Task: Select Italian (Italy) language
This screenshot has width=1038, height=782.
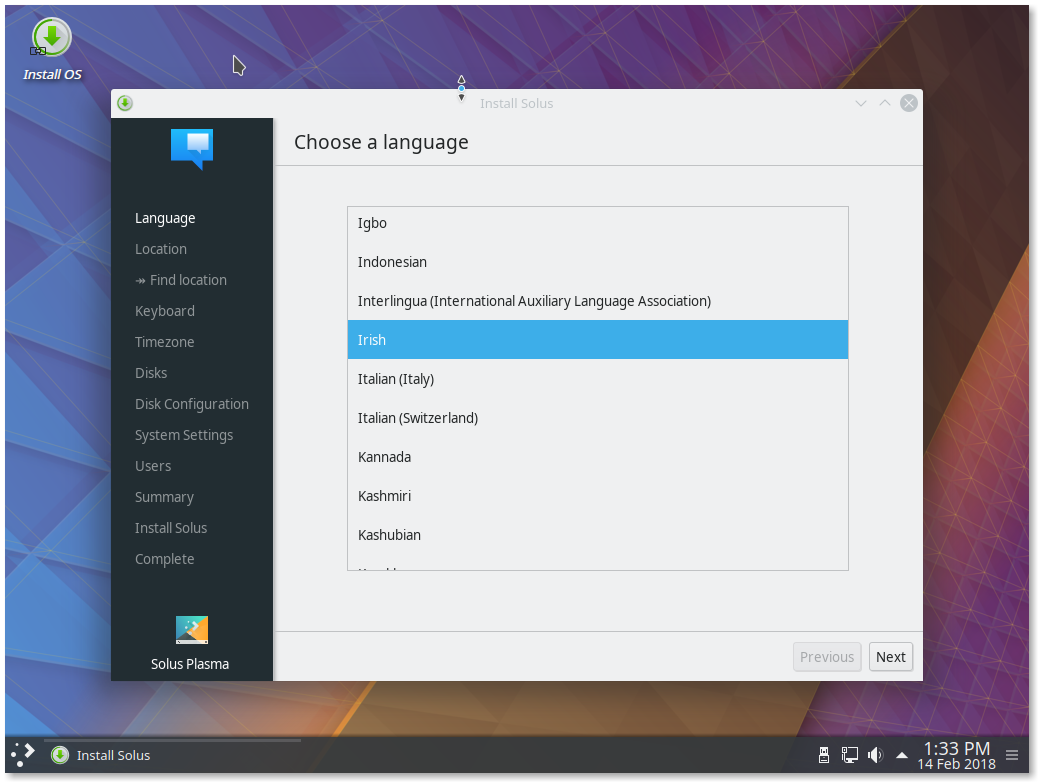Action: pos(597,379)
